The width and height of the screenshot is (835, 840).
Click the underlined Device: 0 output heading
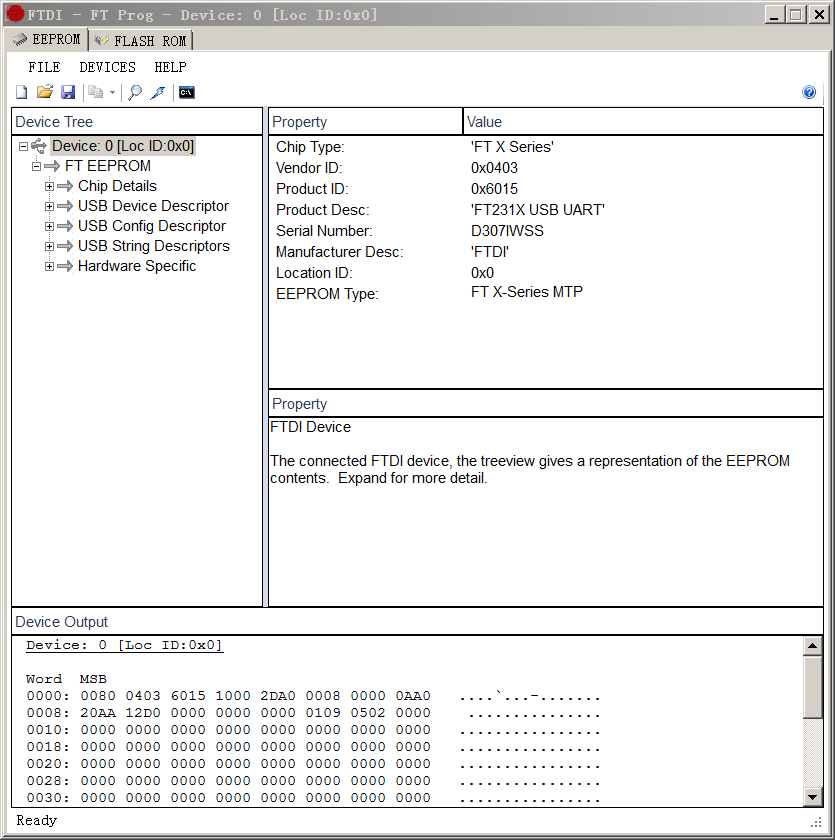click(124, 645)
